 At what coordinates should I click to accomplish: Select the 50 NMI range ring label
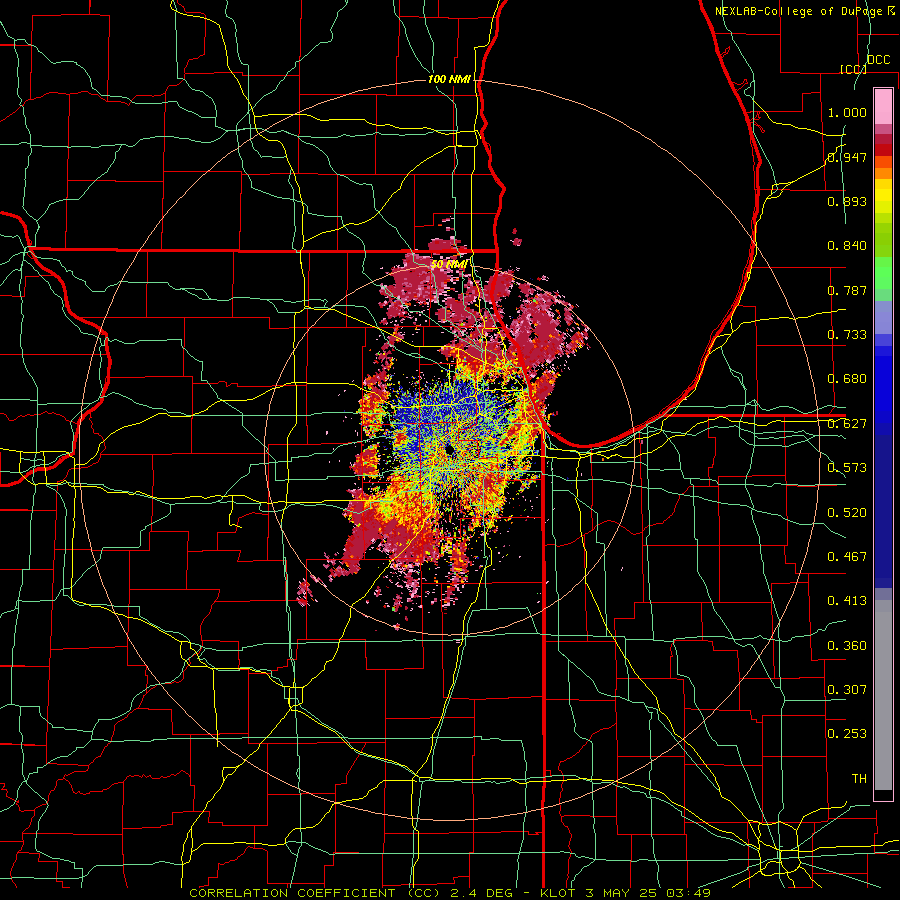point(448,265)
